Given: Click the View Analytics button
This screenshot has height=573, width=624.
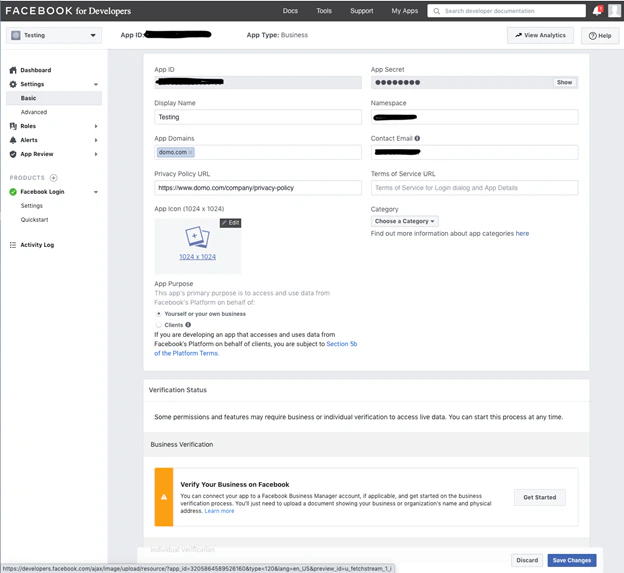Looking at the screenshot, I should (540, 35).
